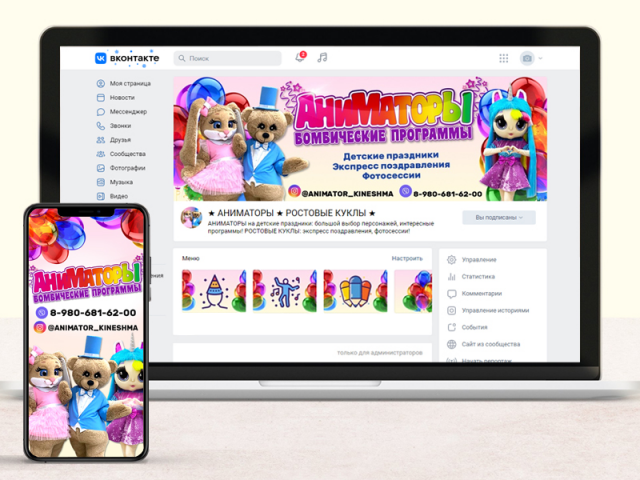
Task: Open the party hat menu thumbnail
Action: pos(214,291)
